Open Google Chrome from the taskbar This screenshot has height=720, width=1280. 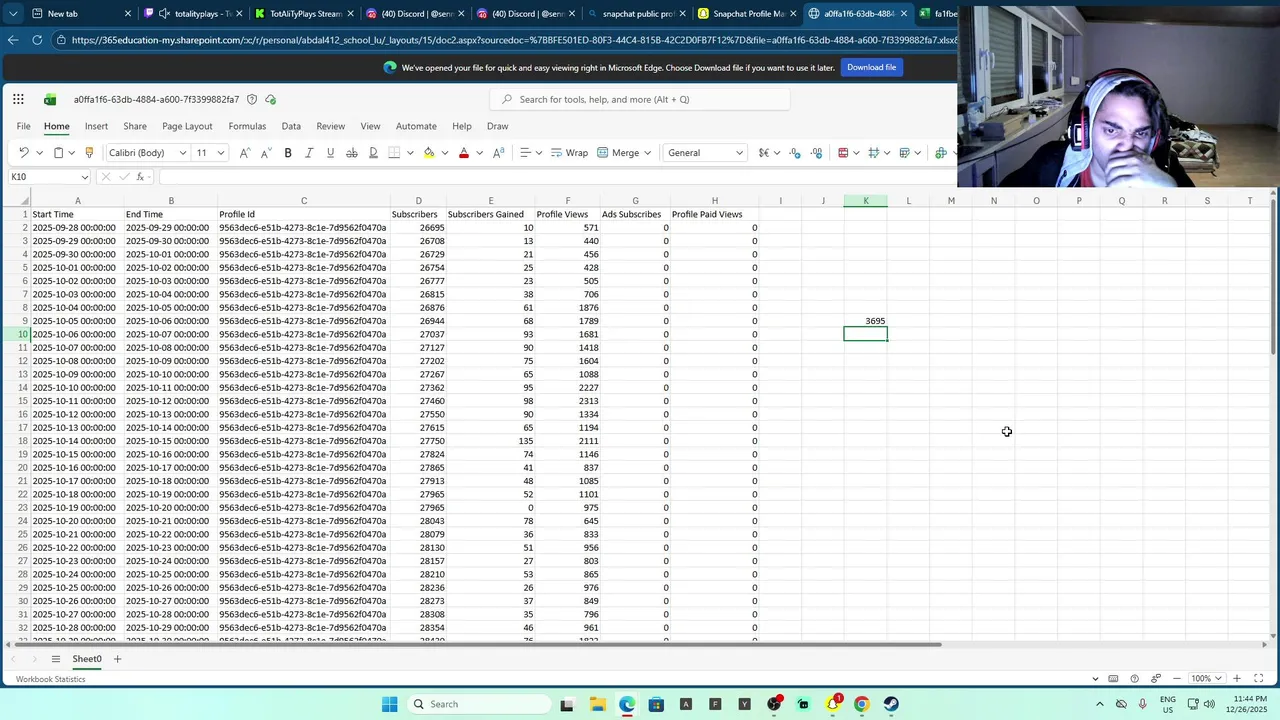(x=861, y=704)
